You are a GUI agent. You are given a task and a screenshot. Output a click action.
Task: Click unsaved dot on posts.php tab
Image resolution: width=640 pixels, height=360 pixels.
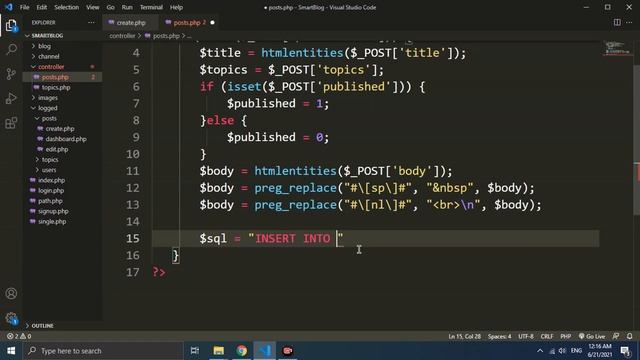tap(212, 22)
